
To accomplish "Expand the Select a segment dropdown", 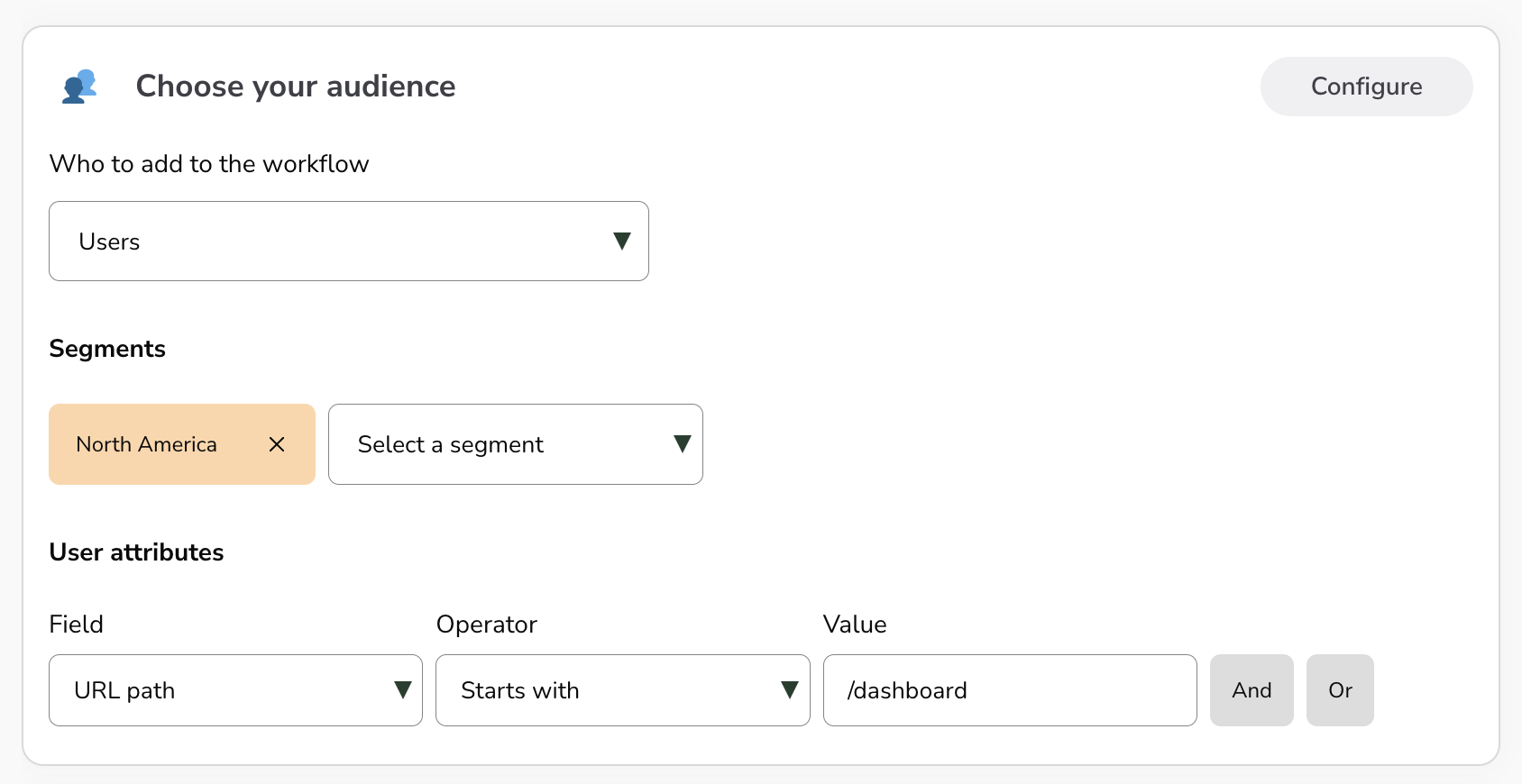I will tap(516, 444).
